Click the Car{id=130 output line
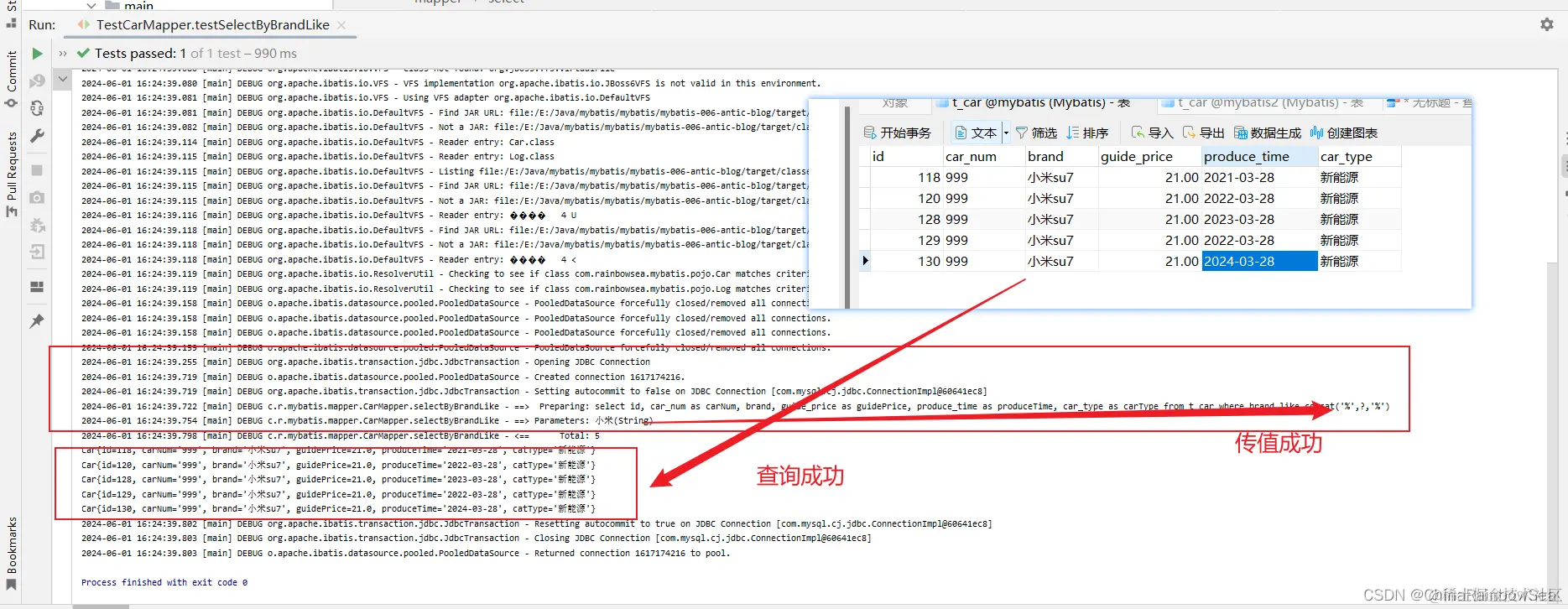 click(338, 508)
